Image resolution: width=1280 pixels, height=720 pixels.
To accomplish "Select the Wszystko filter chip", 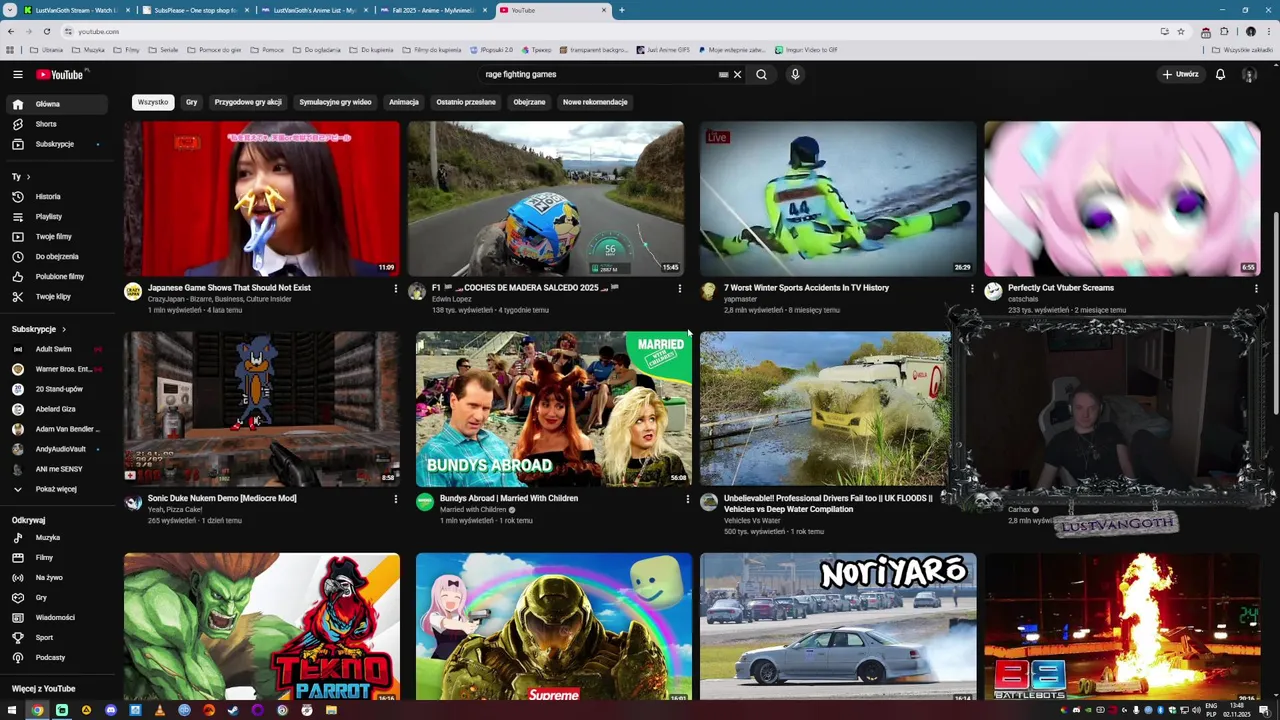I will pos(153,102).
